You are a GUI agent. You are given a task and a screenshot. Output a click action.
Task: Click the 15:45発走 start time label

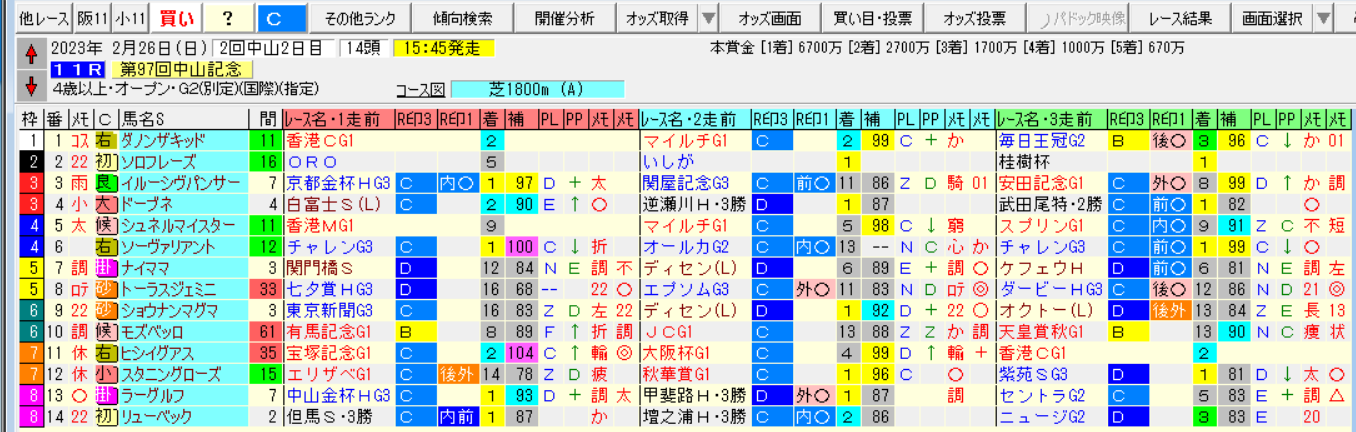coord(445,49)
